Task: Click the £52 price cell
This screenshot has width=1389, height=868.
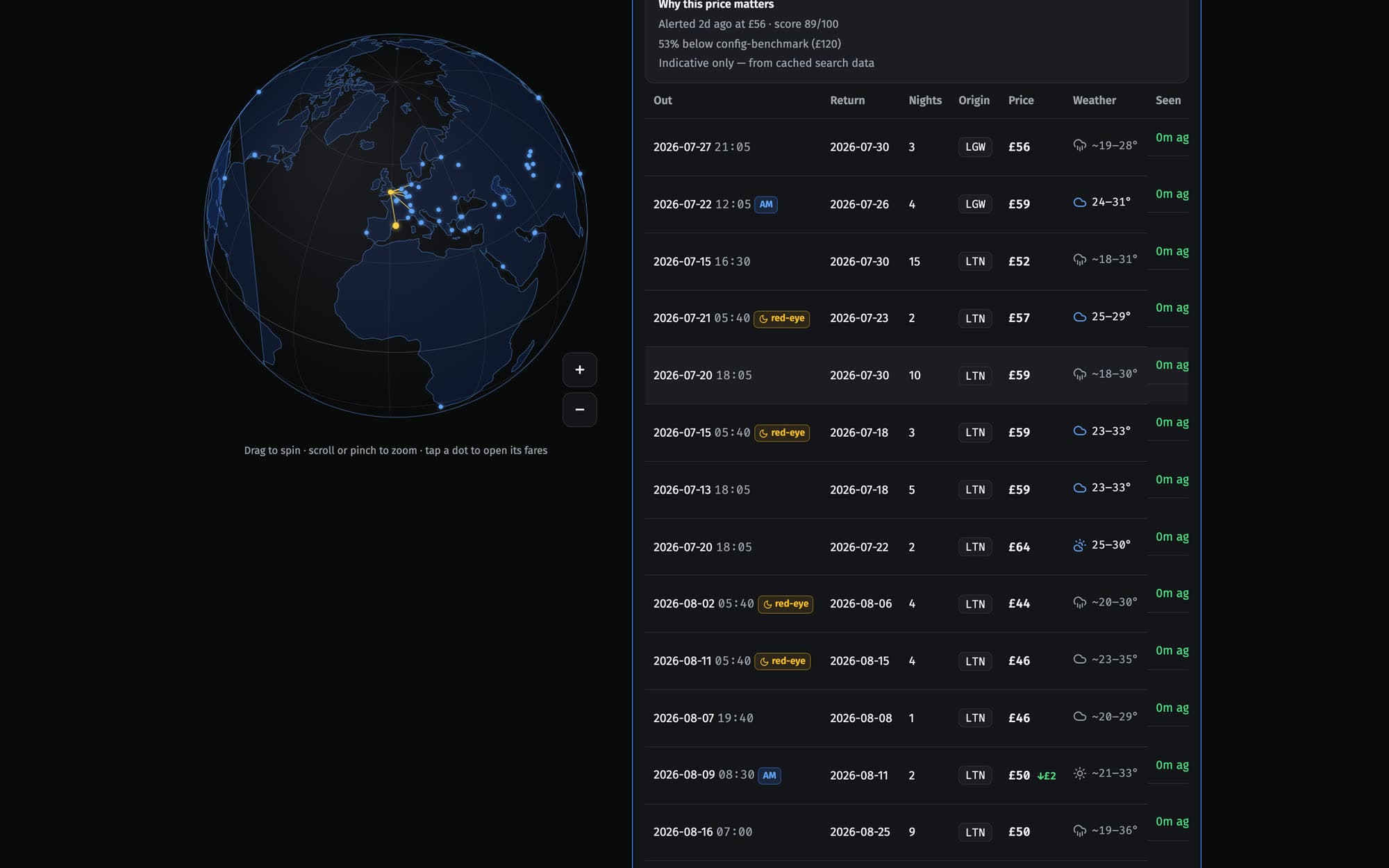Action: tap(1019, 262)
